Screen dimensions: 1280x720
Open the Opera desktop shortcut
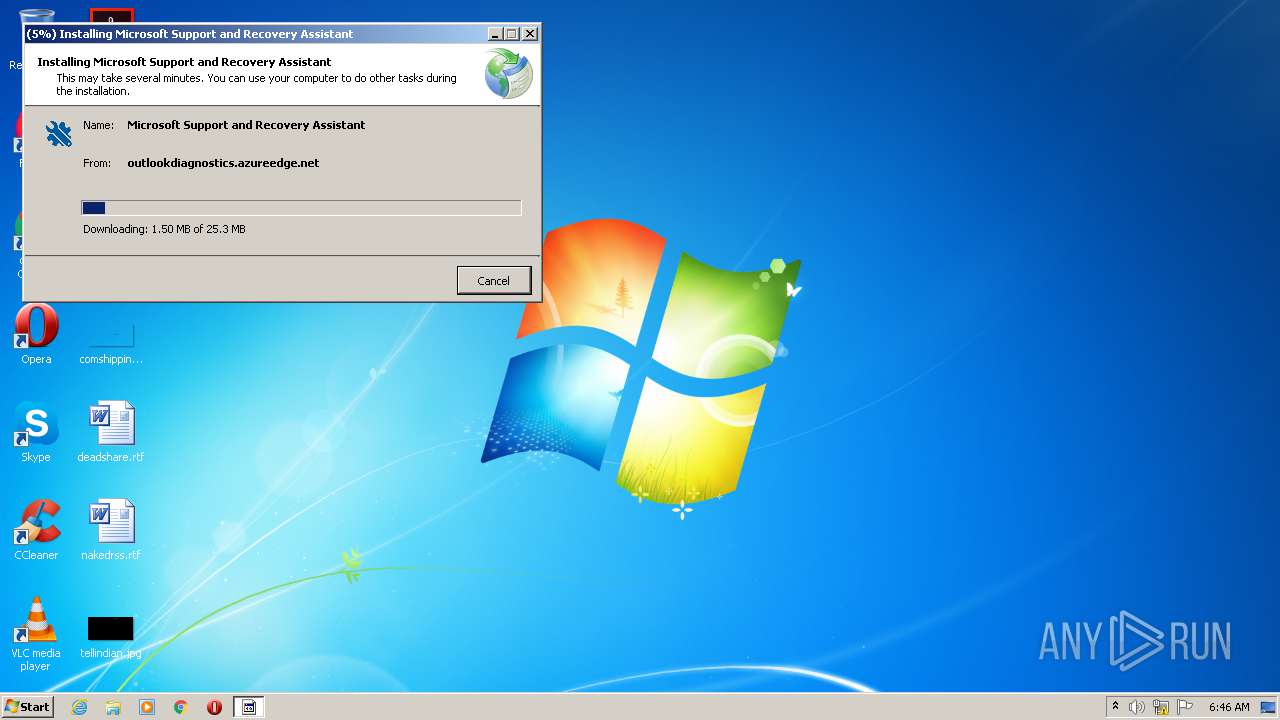(36, 335)
